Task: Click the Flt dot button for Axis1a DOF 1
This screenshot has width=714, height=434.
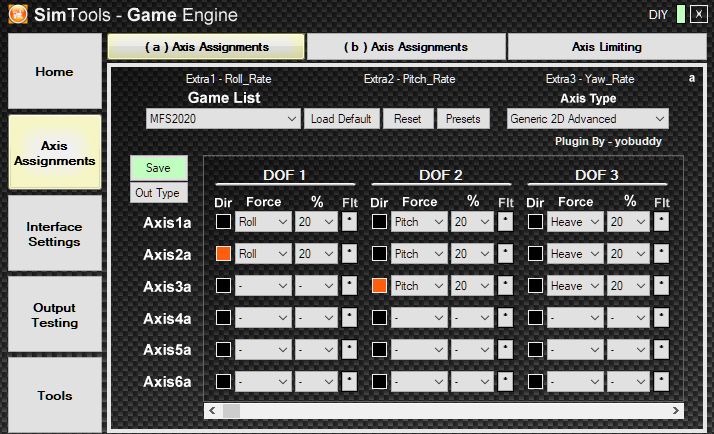Action: coord(349,222)
